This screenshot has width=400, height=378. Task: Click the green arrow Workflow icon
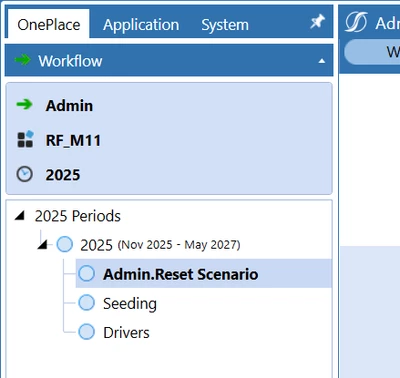22,60
